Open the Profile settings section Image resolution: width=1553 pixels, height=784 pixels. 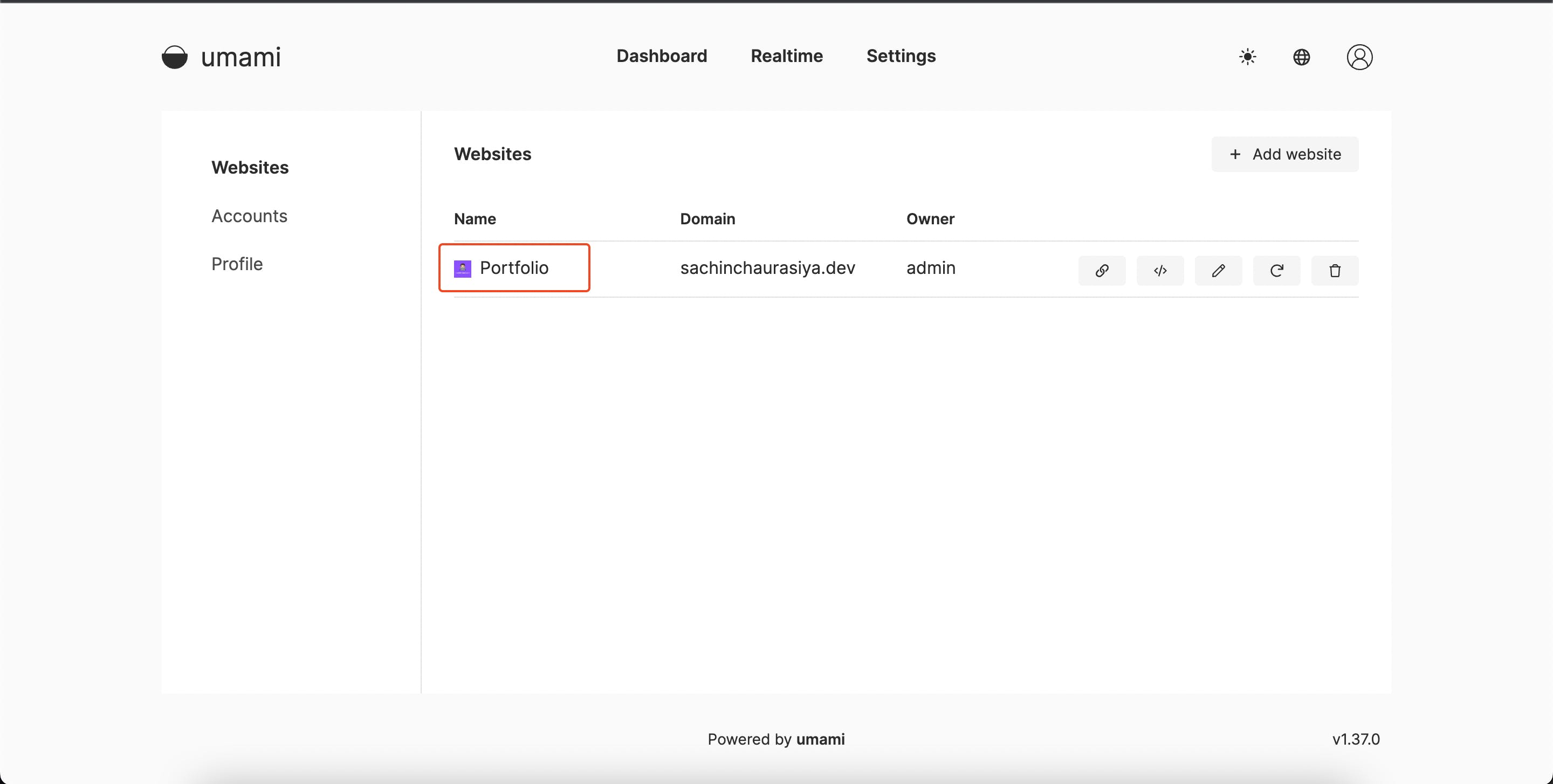237,264
